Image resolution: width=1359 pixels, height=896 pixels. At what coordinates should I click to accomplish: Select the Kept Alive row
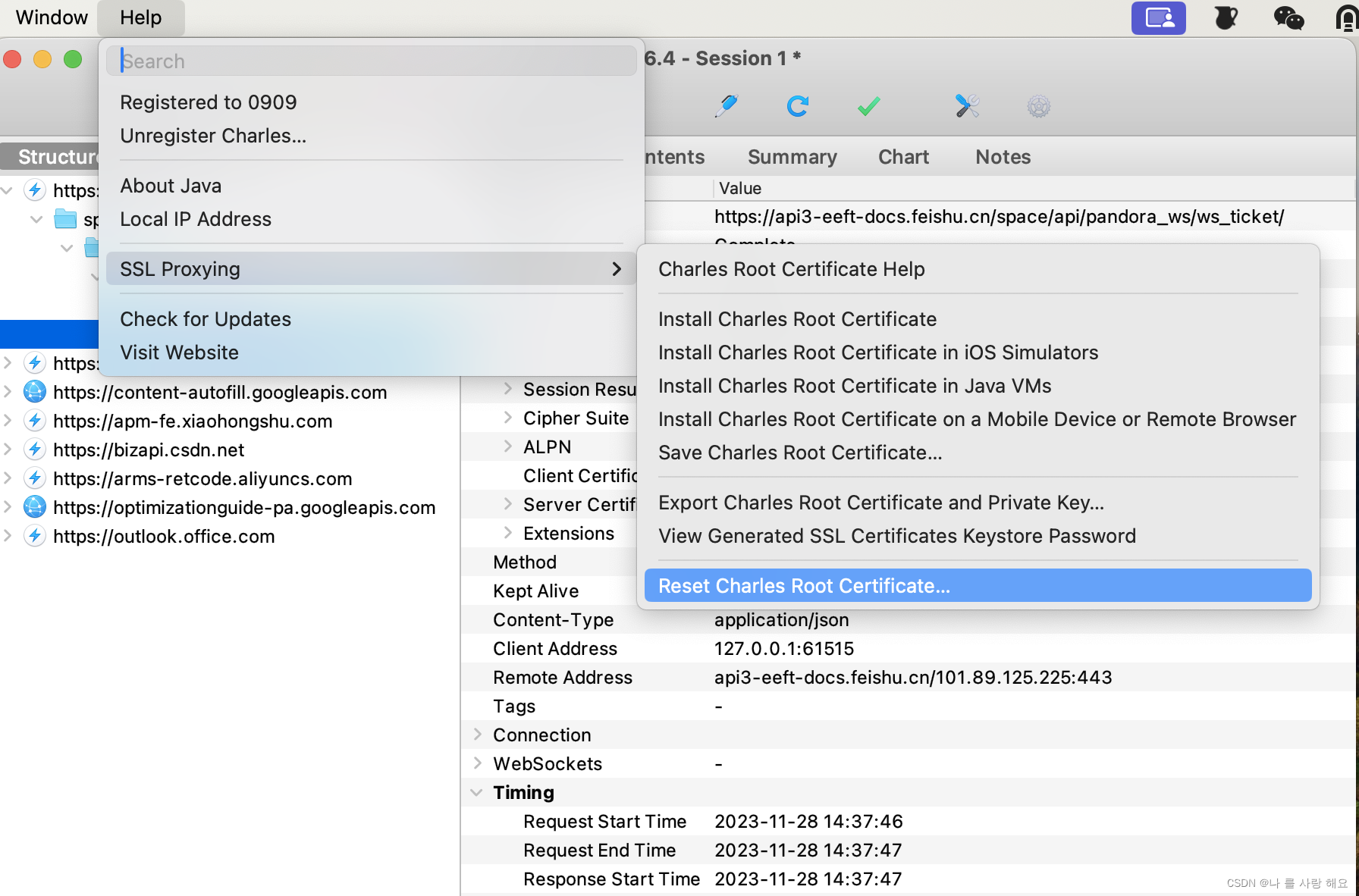550,591
